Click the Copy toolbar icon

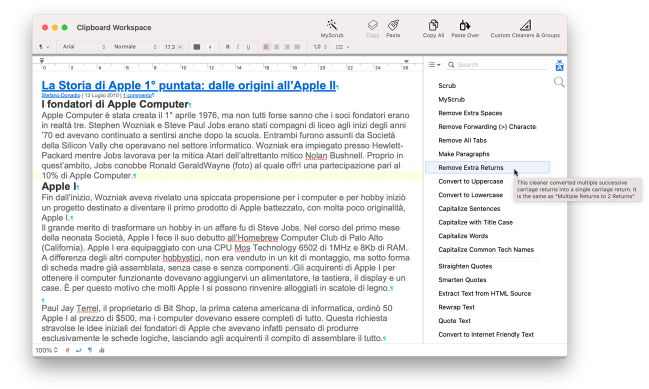pyautogui.click(x=373, y=25)
